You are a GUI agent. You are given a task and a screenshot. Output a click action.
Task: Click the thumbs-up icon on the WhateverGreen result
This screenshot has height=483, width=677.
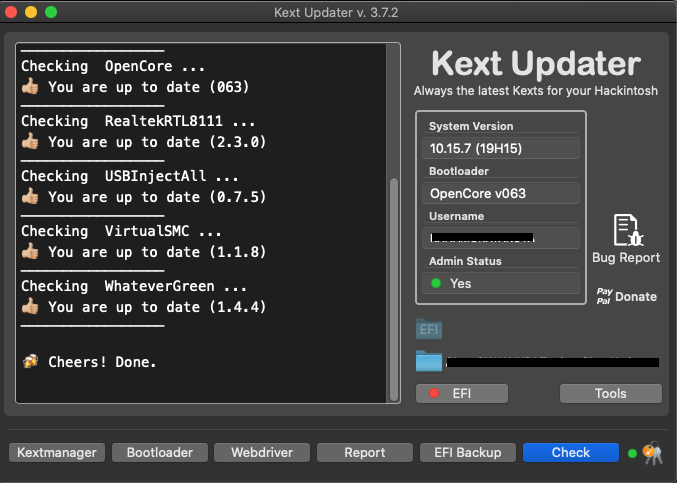click(x=30, y=306)
